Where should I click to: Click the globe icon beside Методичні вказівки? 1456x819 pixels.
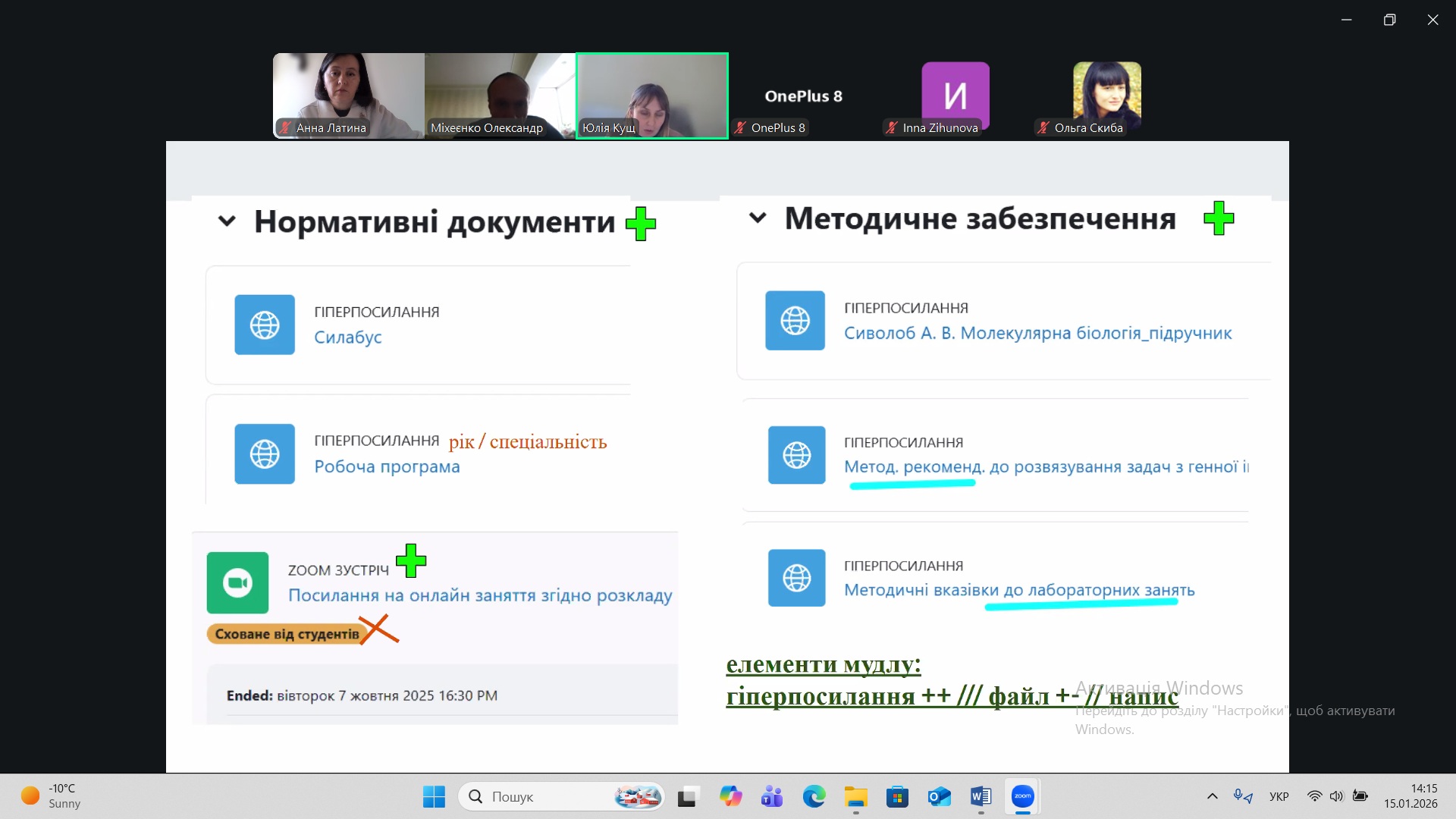tap(796, 578)
